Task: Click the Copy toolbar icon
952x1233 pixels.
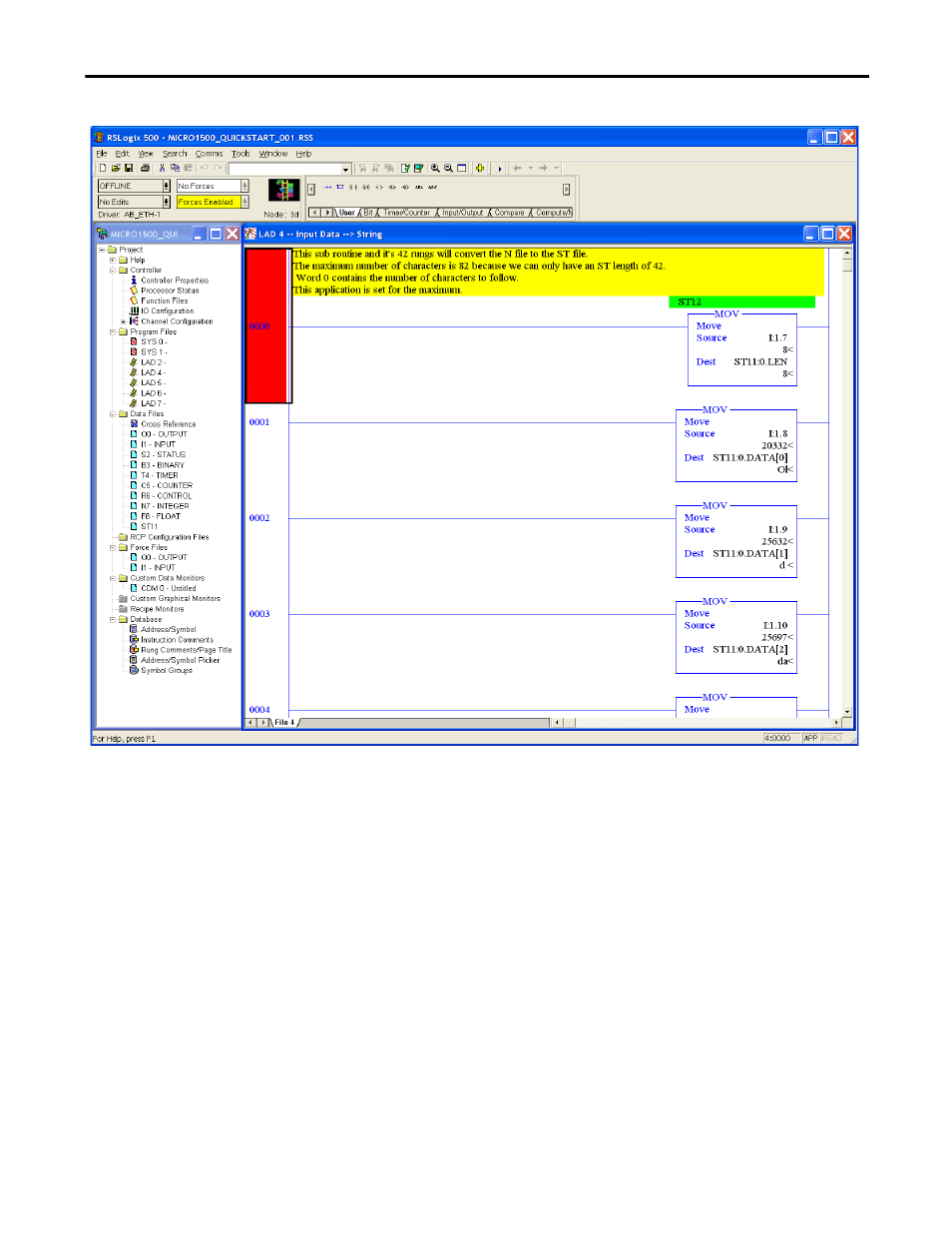Action: click(x=175, y=169)
